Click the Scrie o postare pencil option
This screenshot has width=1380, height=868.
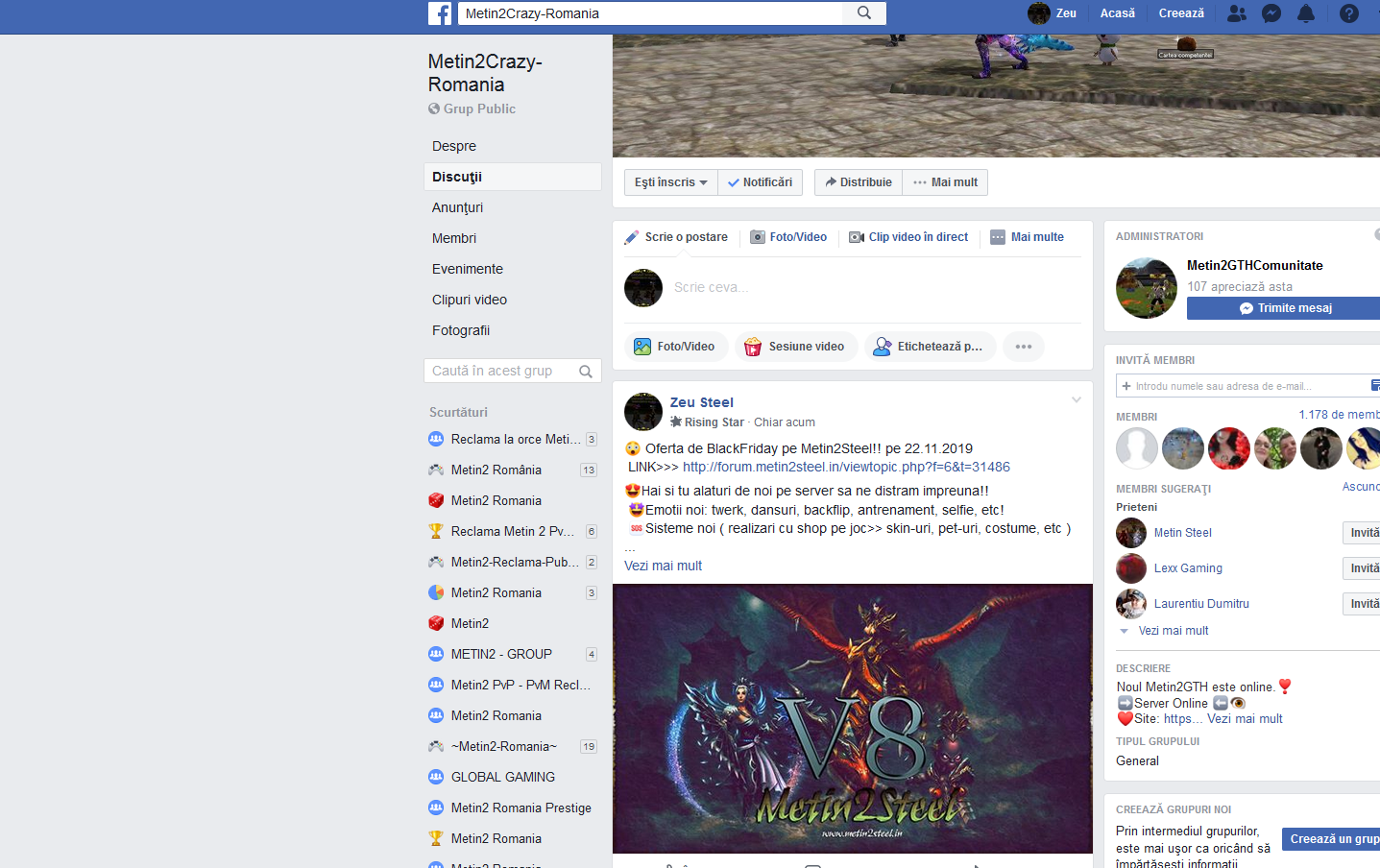(x=676, y=237)
